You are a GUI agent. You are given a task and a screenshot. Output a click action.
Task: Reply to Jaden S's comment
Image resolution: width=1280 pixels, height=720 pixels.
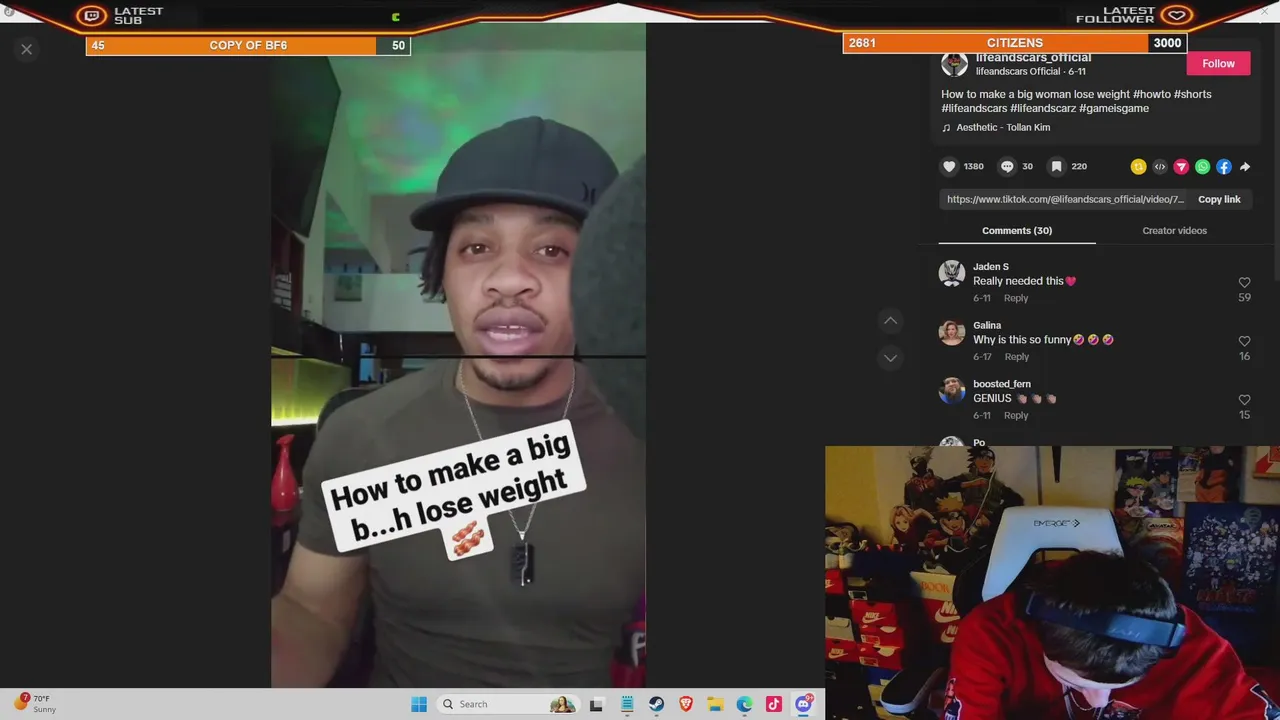pos(1016,298)
